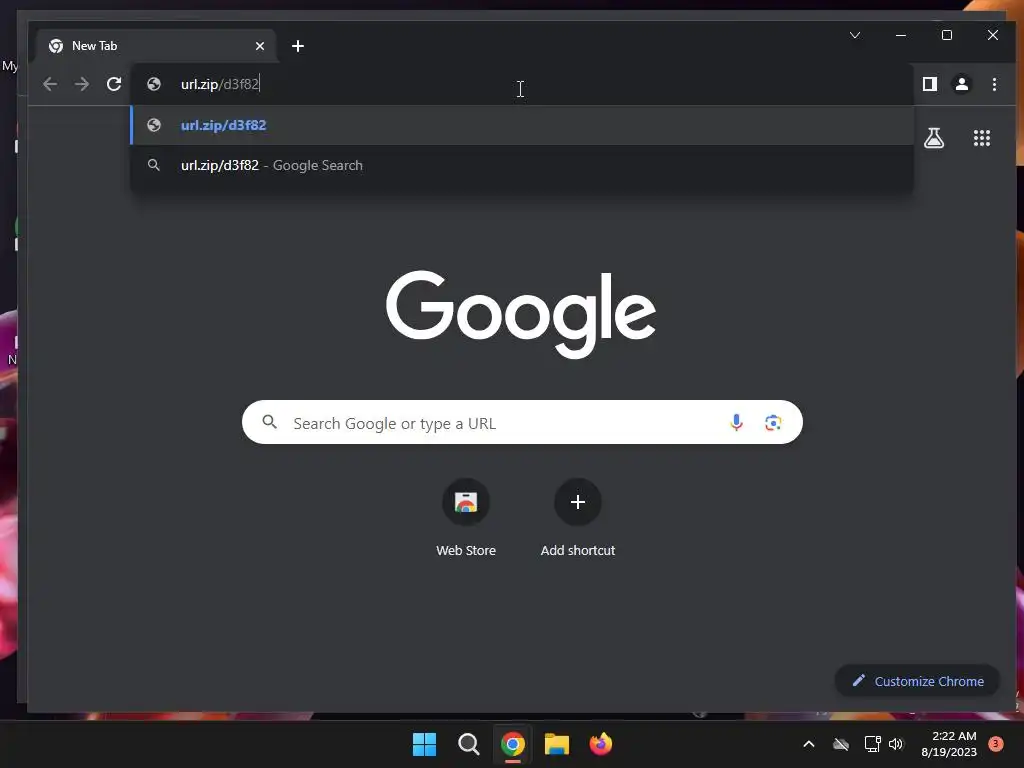The width and height of the screenshot is (1024, 768).
Task: Close the New Tab tab
Action: 260,46
